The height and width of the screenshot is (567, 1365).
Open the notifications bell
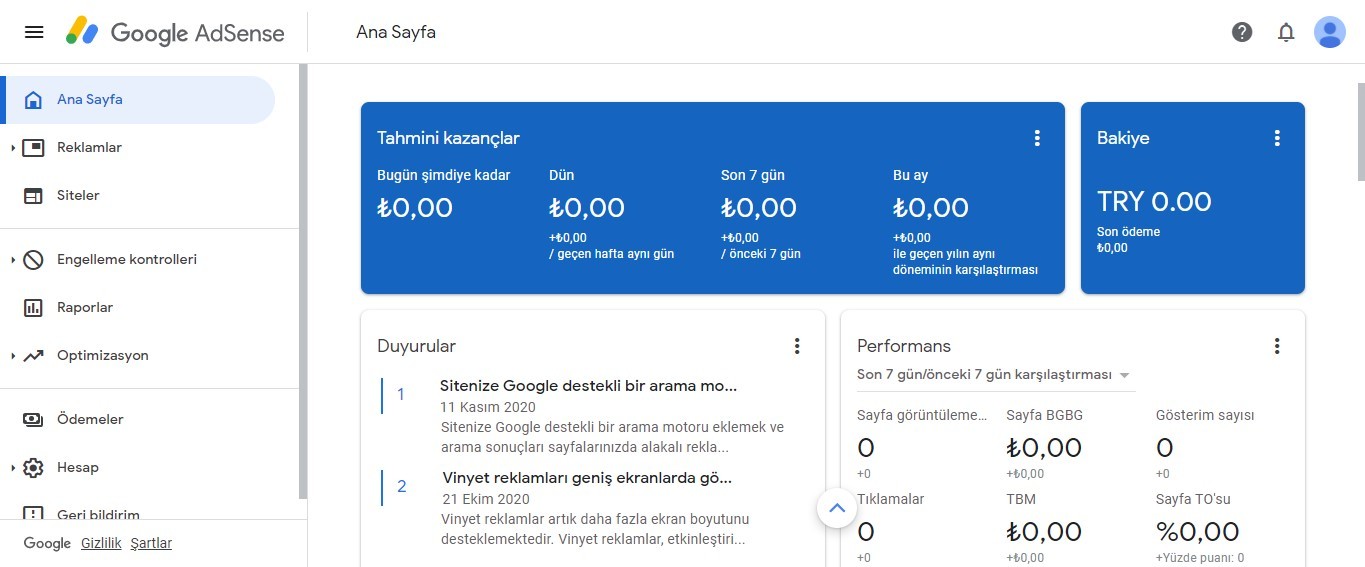tap(1286, 32)
